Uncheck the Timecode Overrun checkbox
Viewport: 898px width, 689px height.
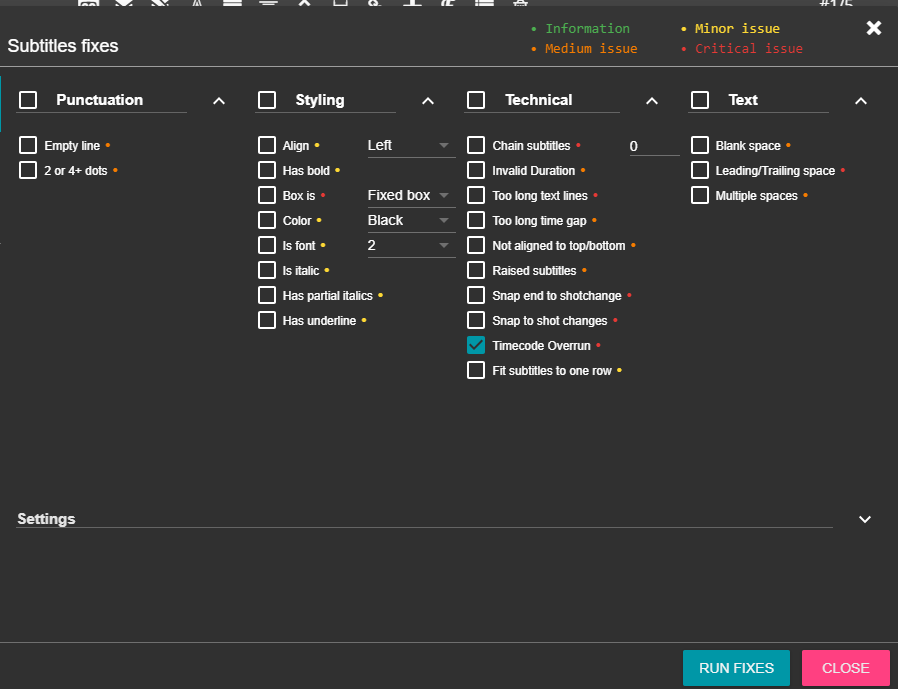476,346
